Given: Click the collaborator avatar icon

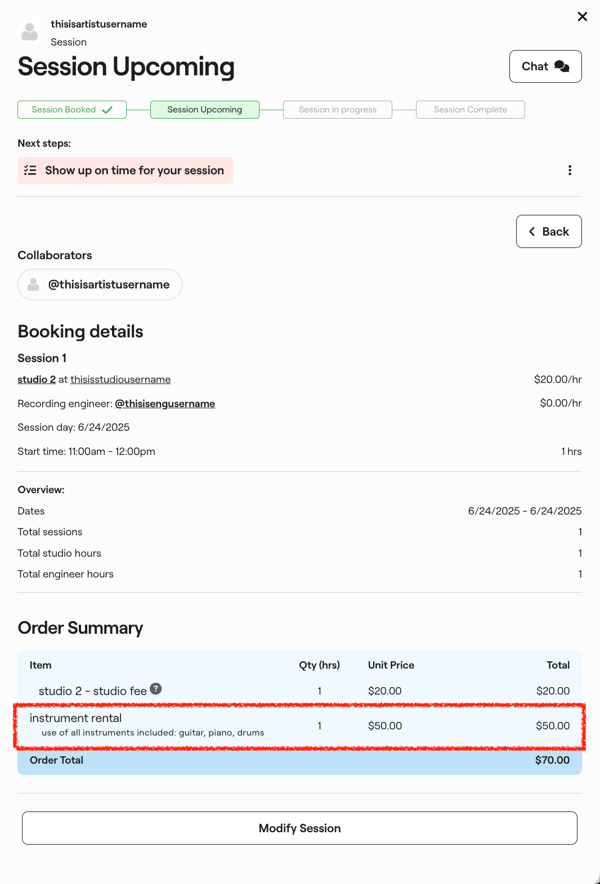Looking at the screenshot, I should (34, 285).
